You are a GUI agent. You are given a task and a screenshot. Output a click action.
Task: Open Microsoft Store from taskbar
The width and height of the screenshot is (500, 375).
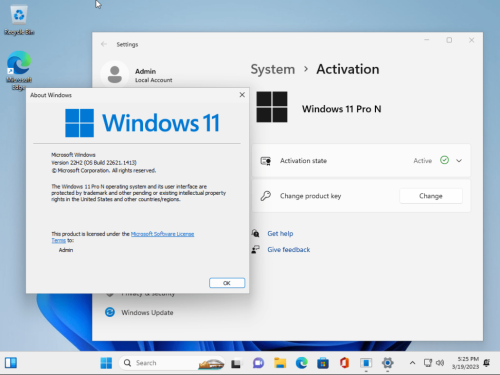point(323,363)
